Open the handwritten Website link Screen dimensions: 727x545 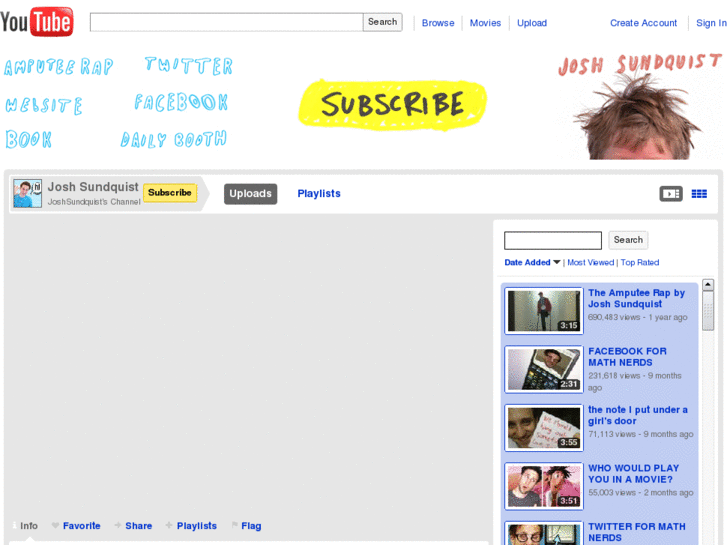point(44,105)
